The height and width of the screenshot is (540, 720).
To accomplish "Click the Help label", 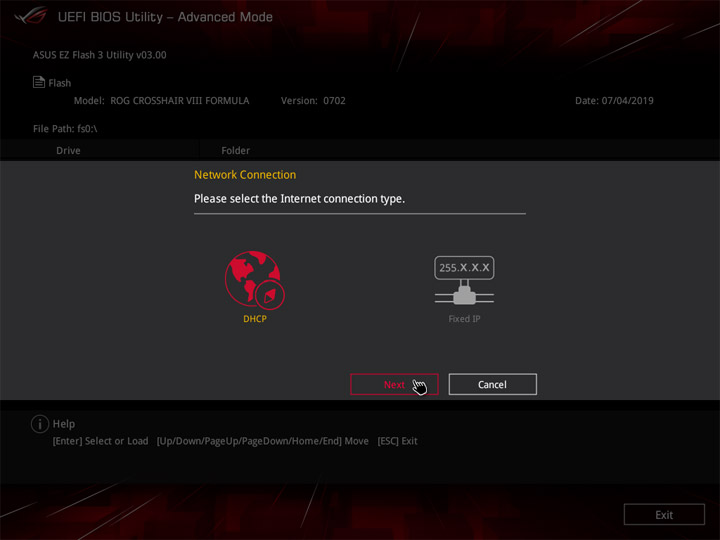I will [64, 424].
